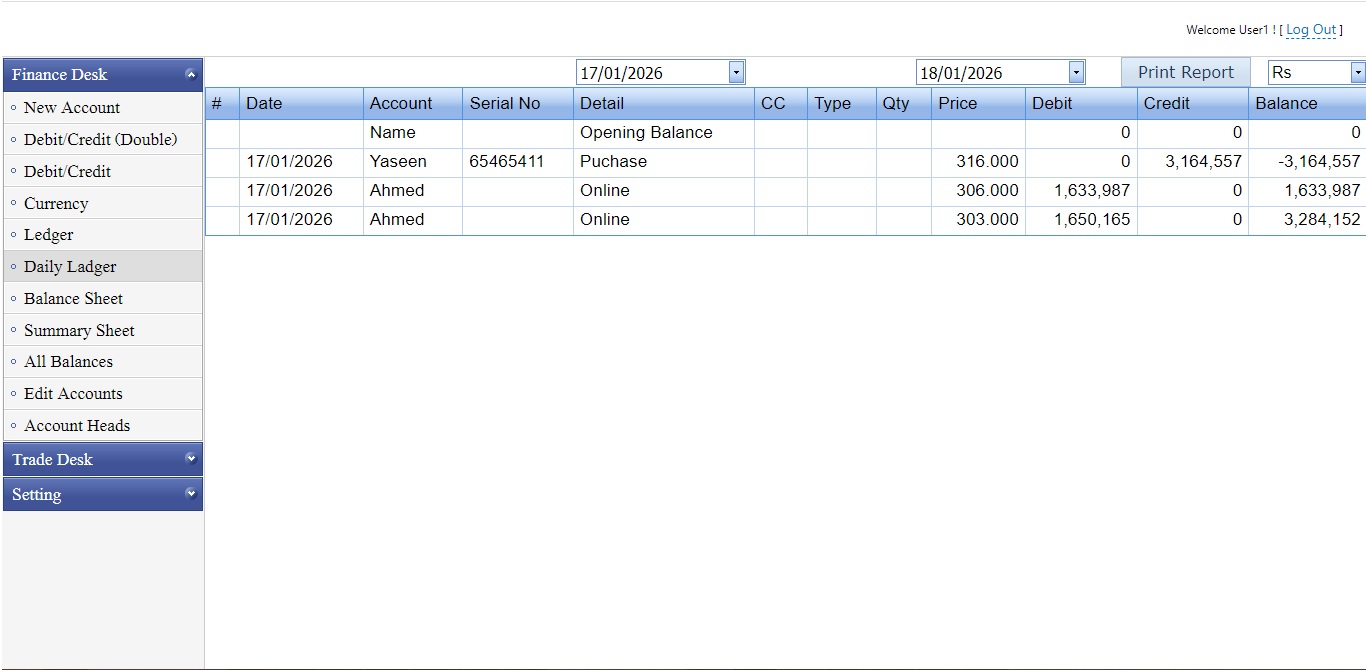Viewport: 1366px width, 670px height.
Task: Open Summary Sheet from sidebar
Action: click(x=79, y=330)
